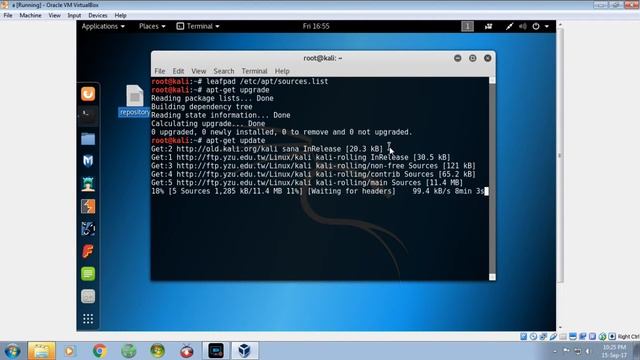
Task: Click VirtualBox optical drive status icon
Action: (533, 336)
